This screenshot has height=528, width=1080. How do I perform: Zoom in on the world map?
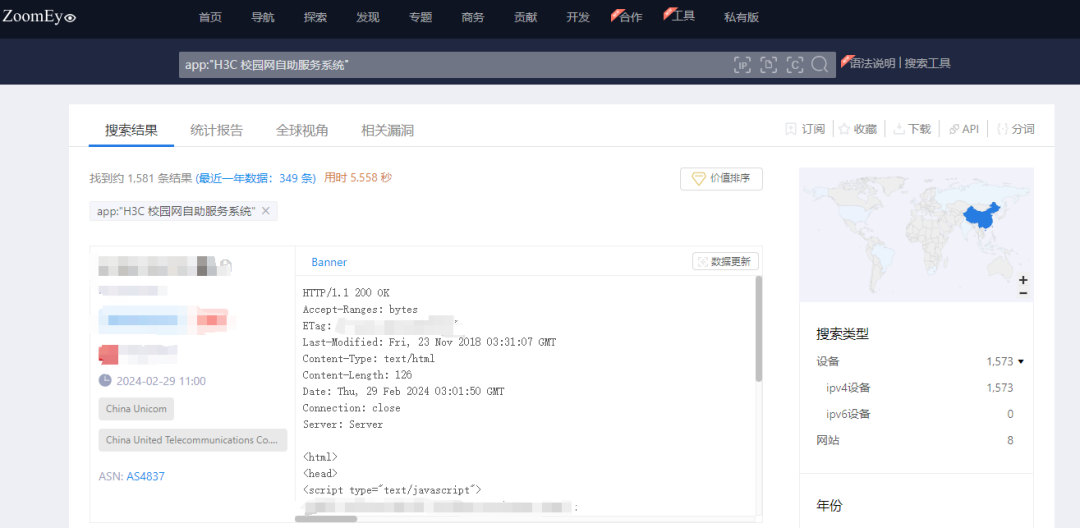coord(1024,279)
